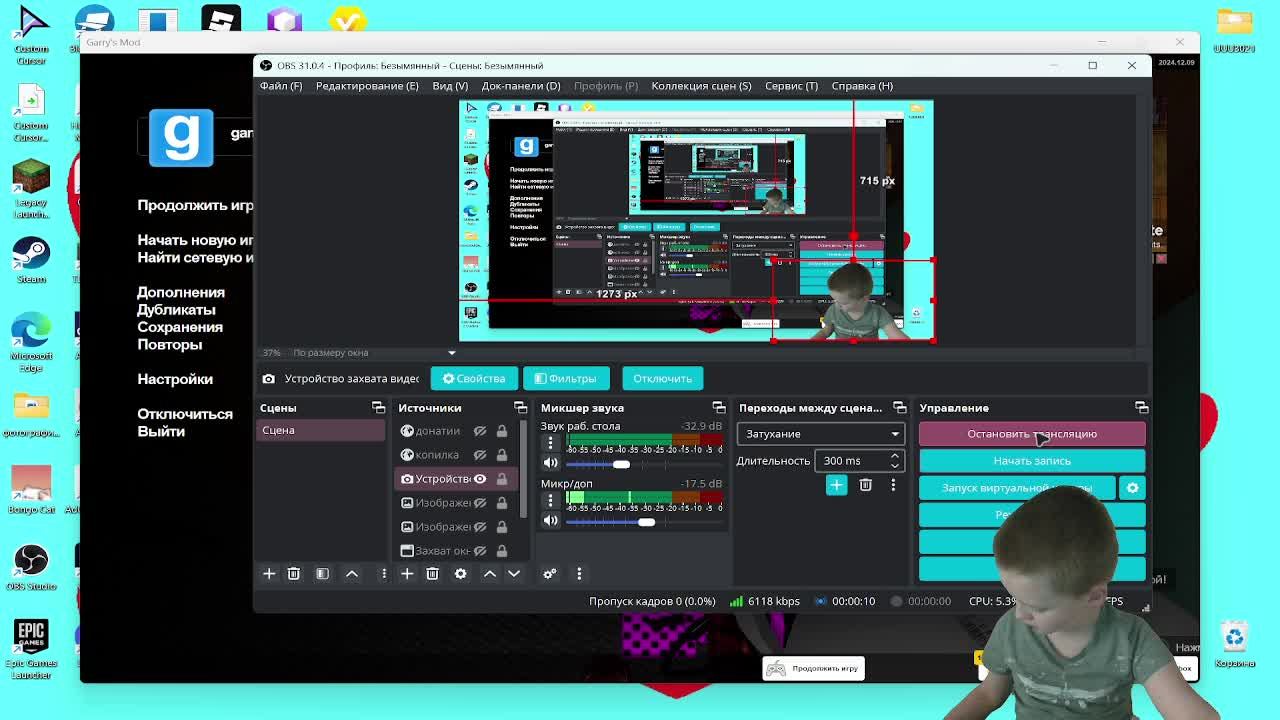Increase the transition duration with up arrow
Image resolution: width=1280 pixels, height=720 pixels.
click(895, 455)
